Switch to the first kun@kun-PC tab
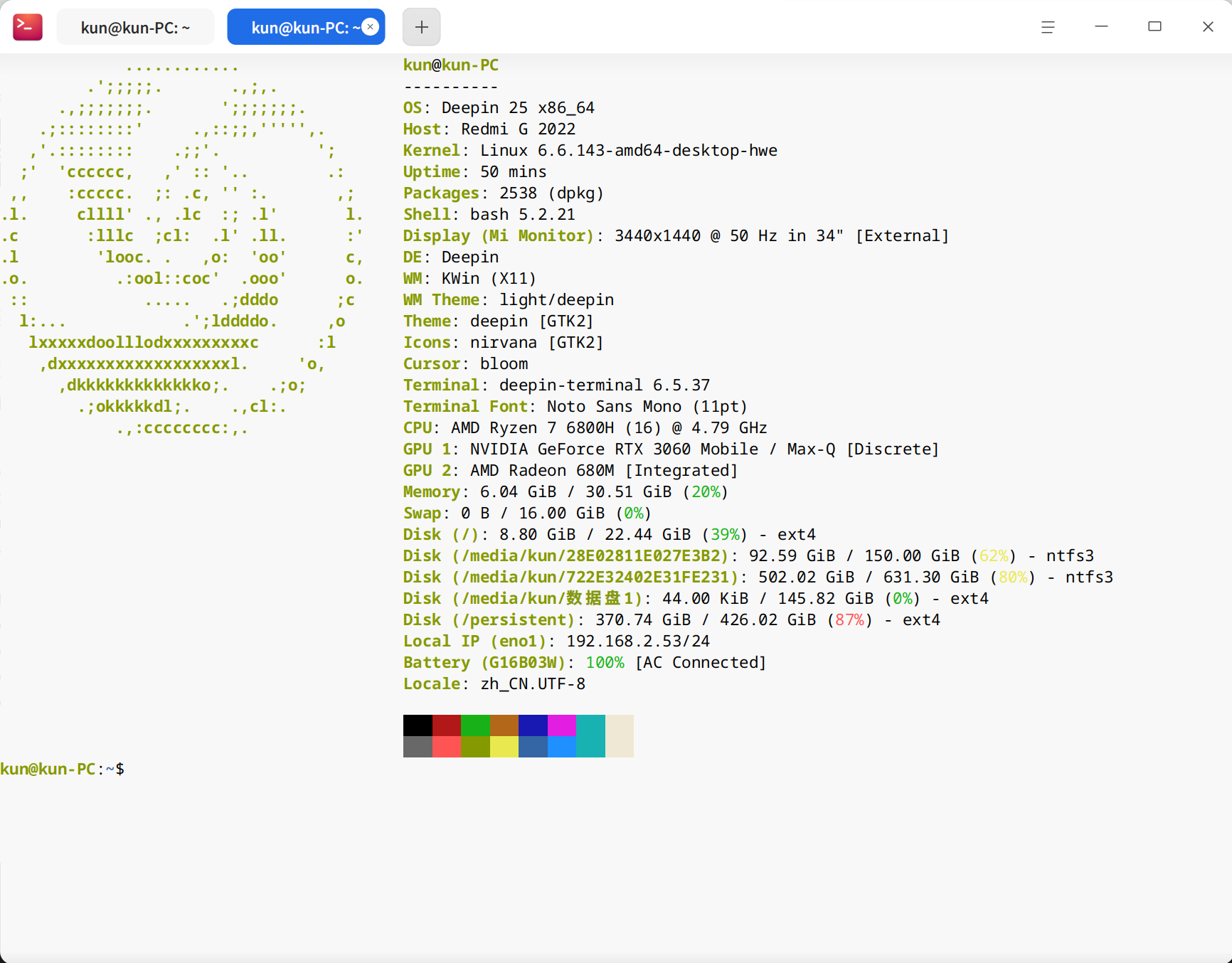1232x963 pixels. [135, 27]
